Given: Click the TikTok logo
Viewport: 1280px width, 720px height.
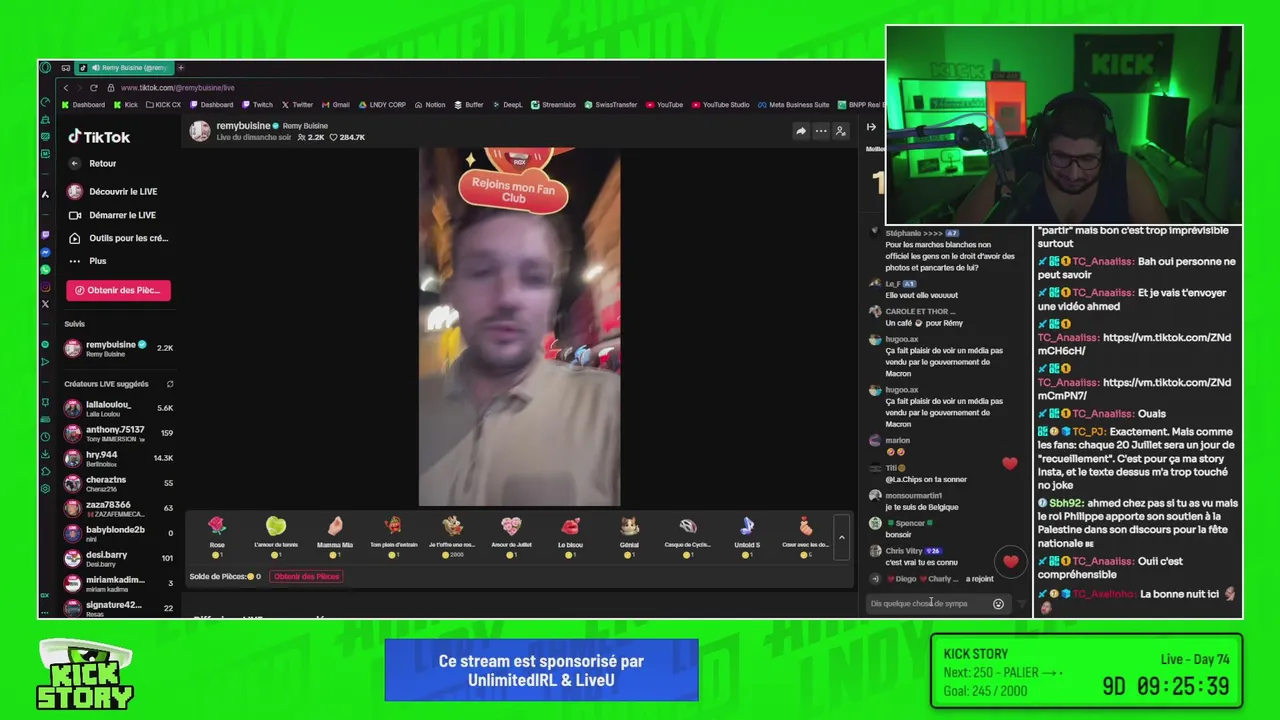Looking at the screenshot, I should [99, 137].
